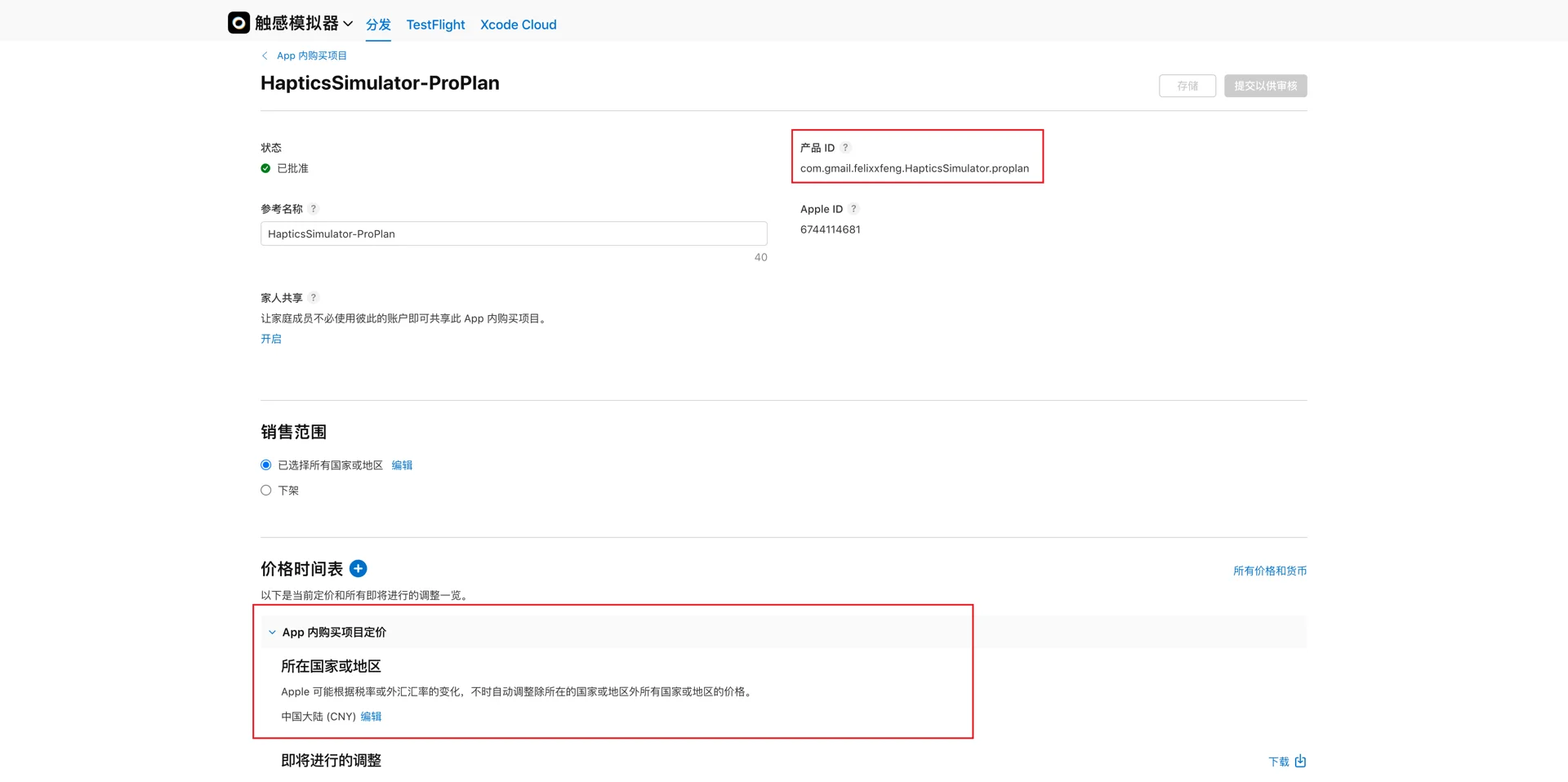
Task: Click the 参考名称 input field
Action: pos(514,233)
